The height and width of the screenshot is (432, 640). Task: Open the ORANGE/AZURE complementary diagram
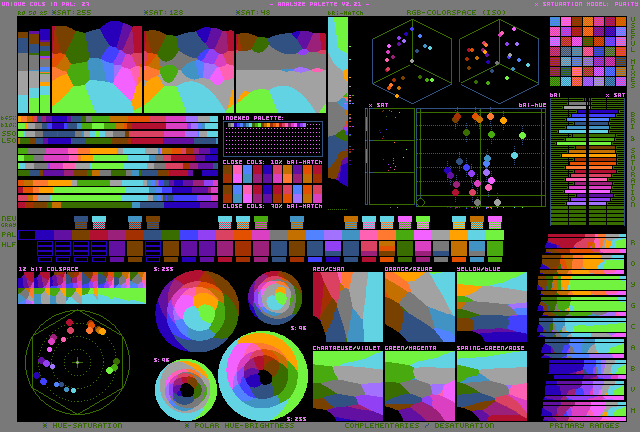pos(420,307)
